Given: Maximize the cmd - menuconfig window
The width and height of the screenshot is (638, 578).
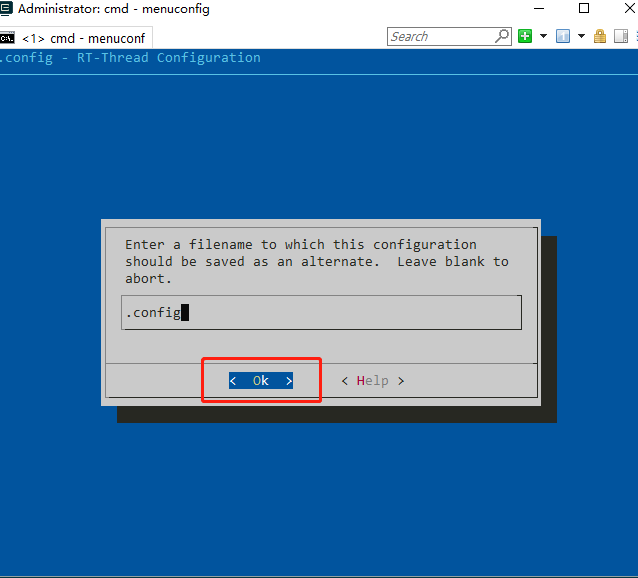Looking at the screenshot, I should 584,8.
